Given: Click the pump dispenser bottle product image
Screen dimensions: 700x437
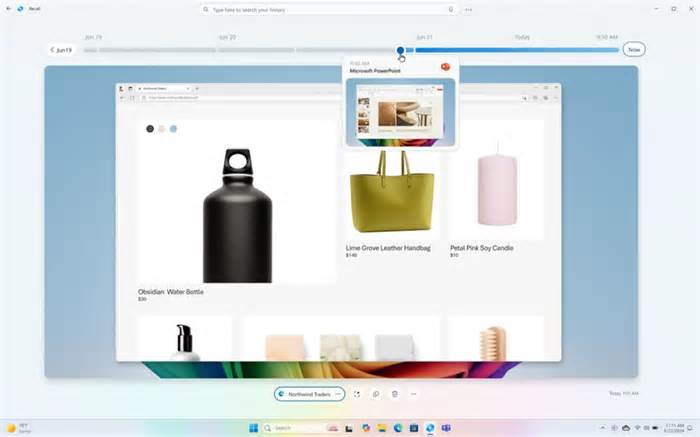Looking at the screenshot, I should [185, 341].
